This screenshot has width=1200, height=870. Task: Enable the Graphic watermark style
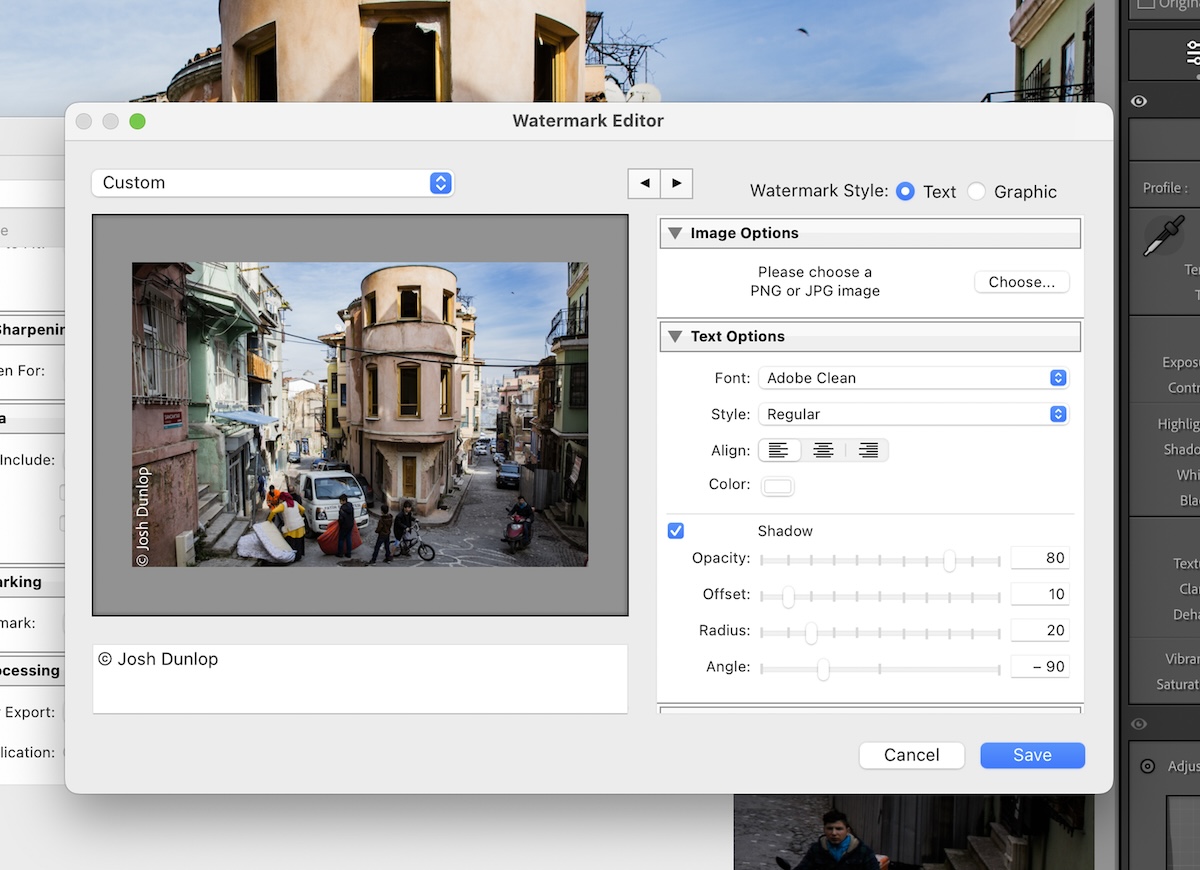pos(976,192)
